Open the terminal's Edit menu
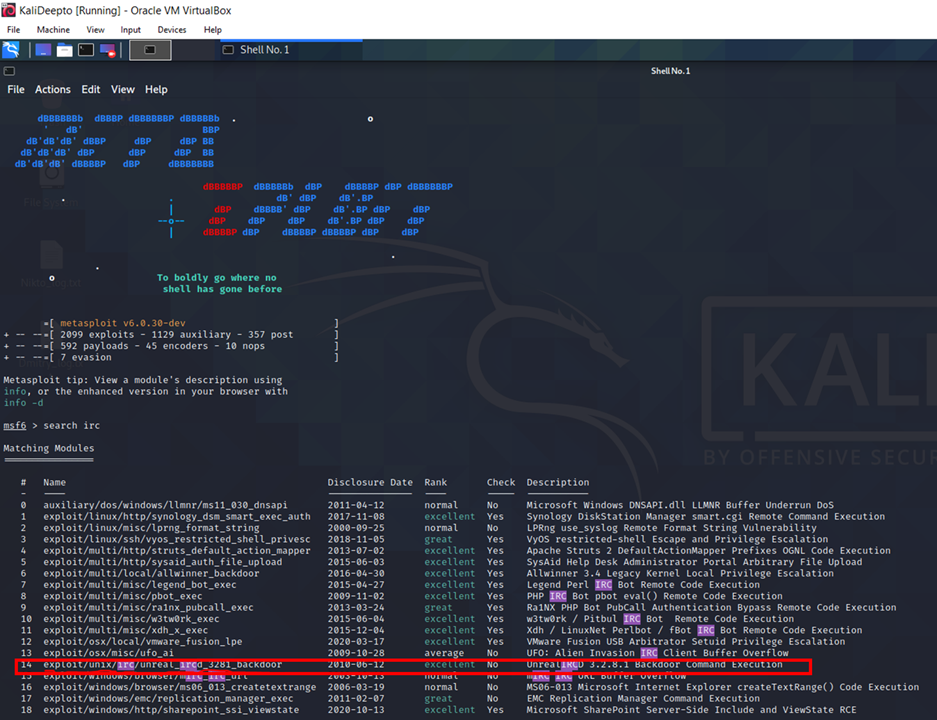The width and height of the screenshot is (937, 720). 90,90
